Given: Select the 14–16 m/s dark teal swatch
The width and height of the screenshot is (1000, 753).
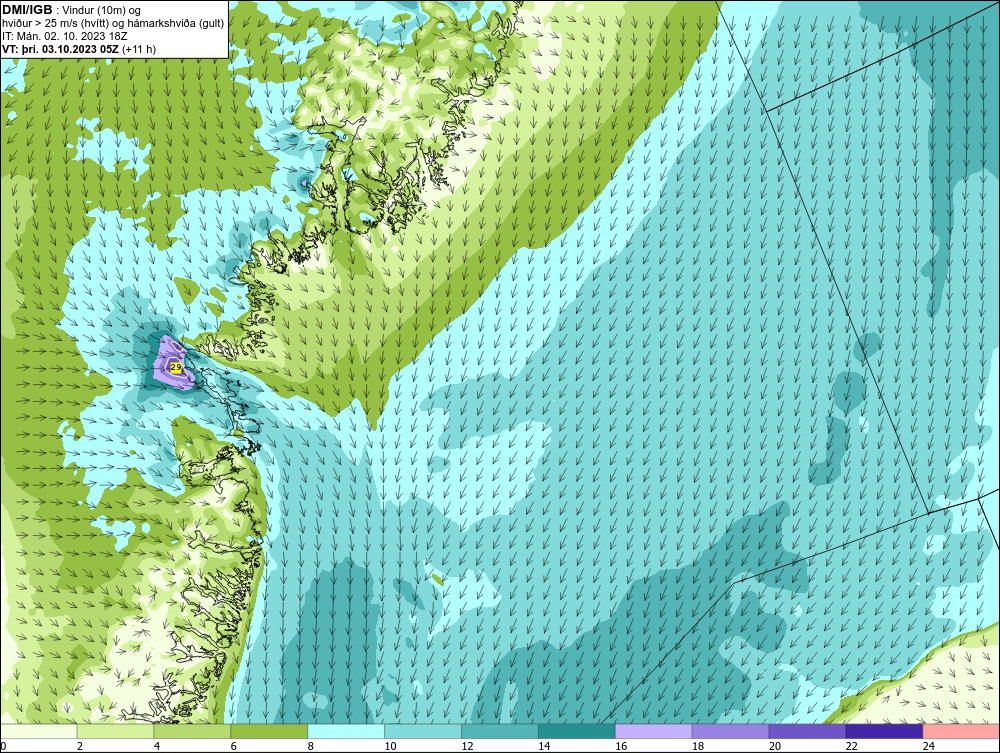Looking at the screenshot, I should tap(577, 731).
